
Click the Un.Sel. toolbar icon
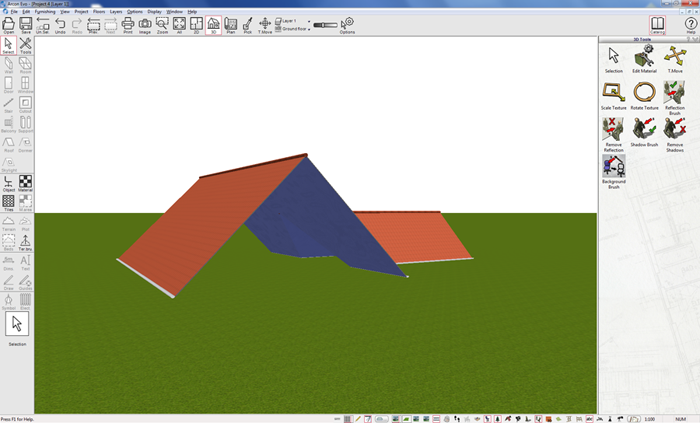point(43,25)
